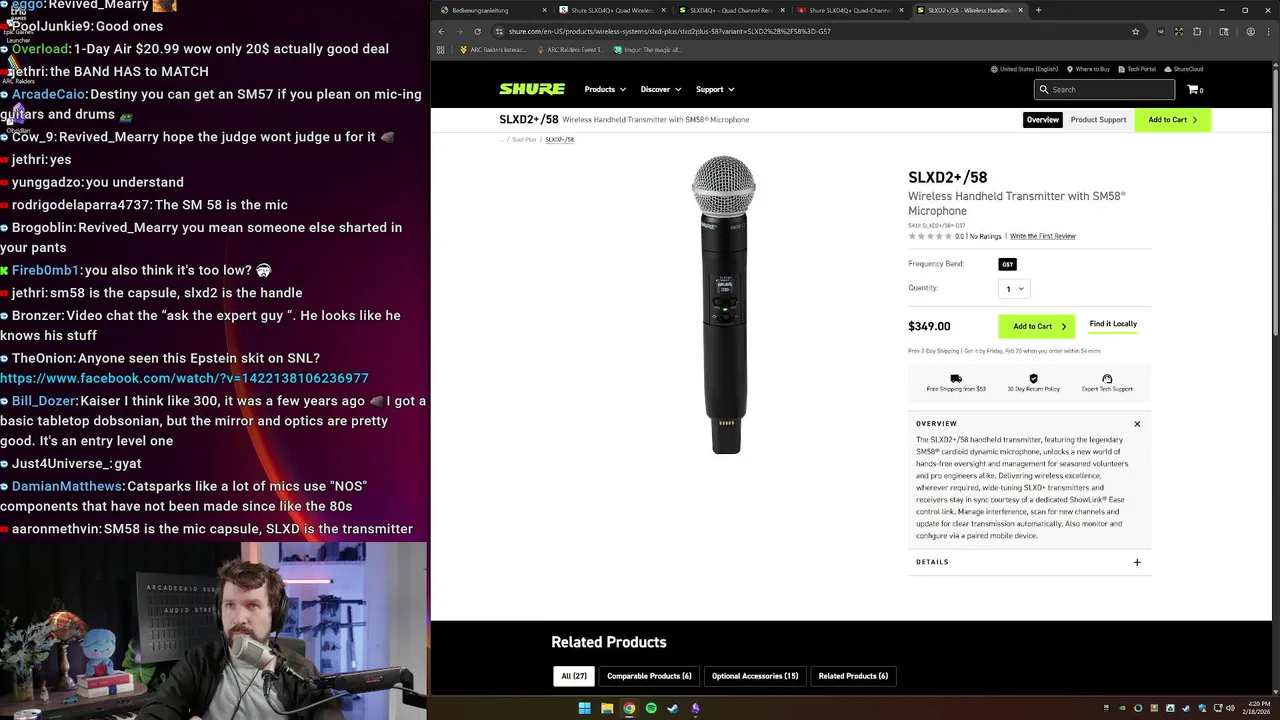Switch to the red-icon Shure SLXD4Q+ Quad-Channel tab
Viewport: 1280px width, 720px height.
point(850,10)
